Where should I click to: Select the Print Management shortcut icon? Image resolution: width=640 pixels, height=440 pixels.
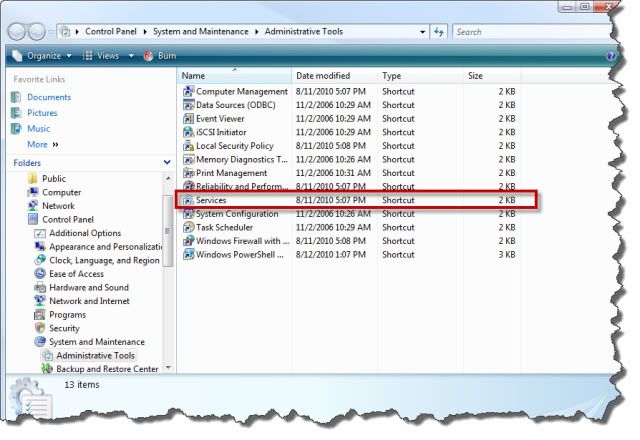click(x=188, y=173)
